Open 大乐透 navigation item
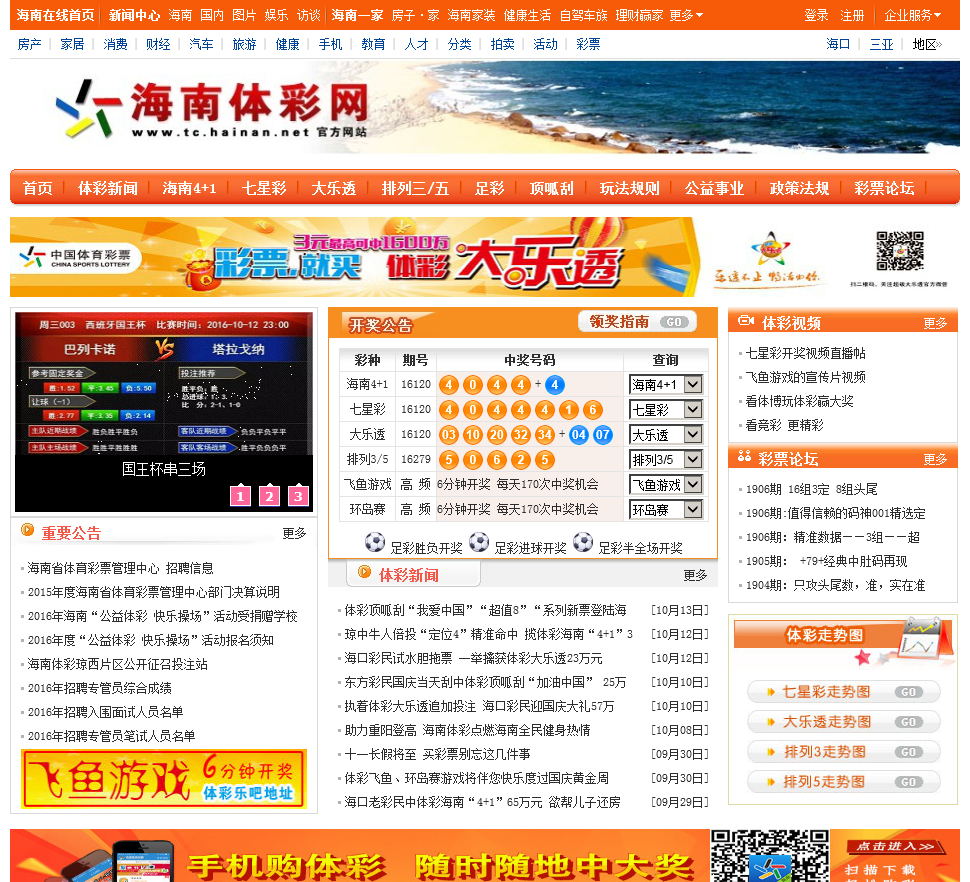 tap(334, 188)
